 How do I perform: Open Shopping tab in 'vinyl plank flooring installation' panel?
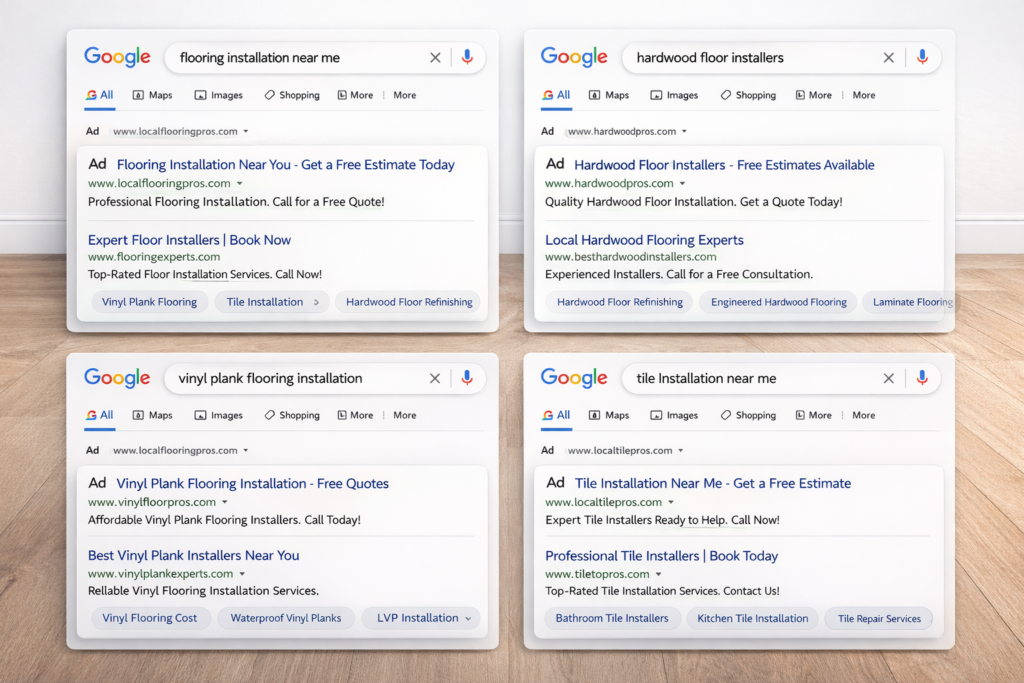coord(292,415)
